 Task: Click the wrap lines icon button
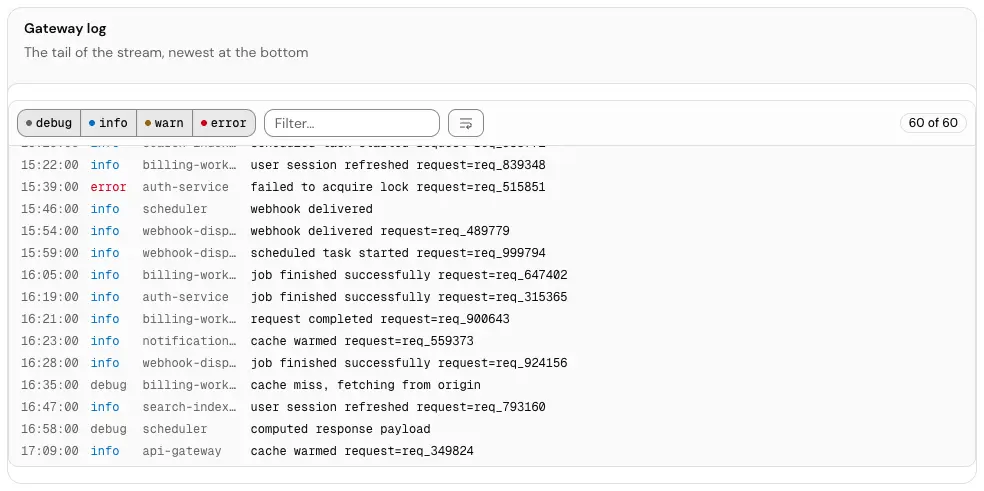pos(466,123)
